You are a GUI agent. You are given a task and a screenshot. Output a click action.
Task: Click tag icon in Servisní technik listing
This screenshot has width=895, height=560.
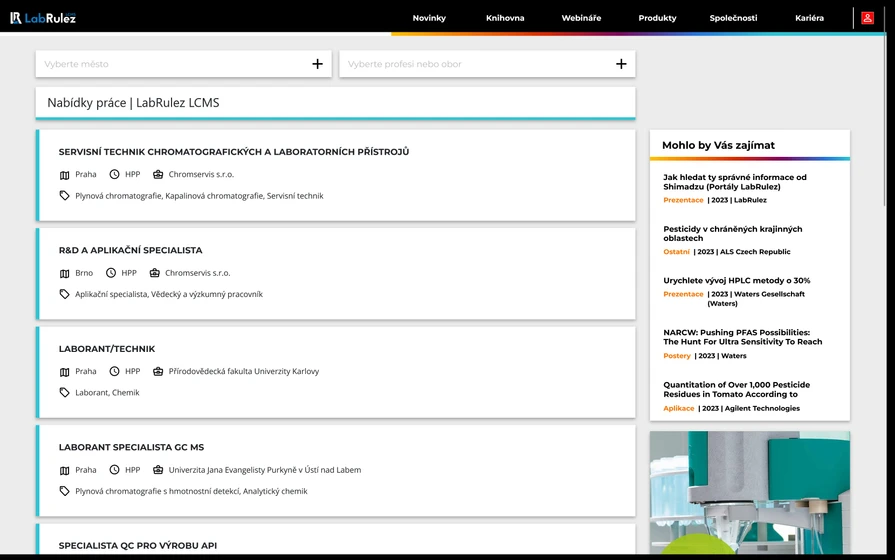[x=65, y=196]
